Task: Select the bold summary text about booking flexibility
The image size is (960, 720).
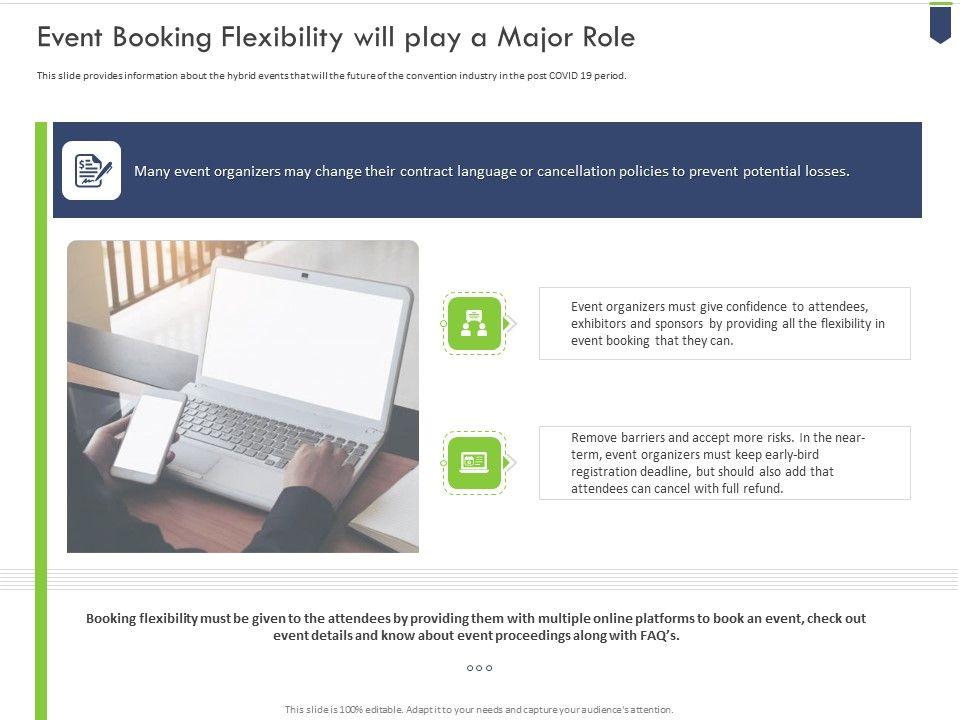Action: pyautogui.click(x=476, y=627)
